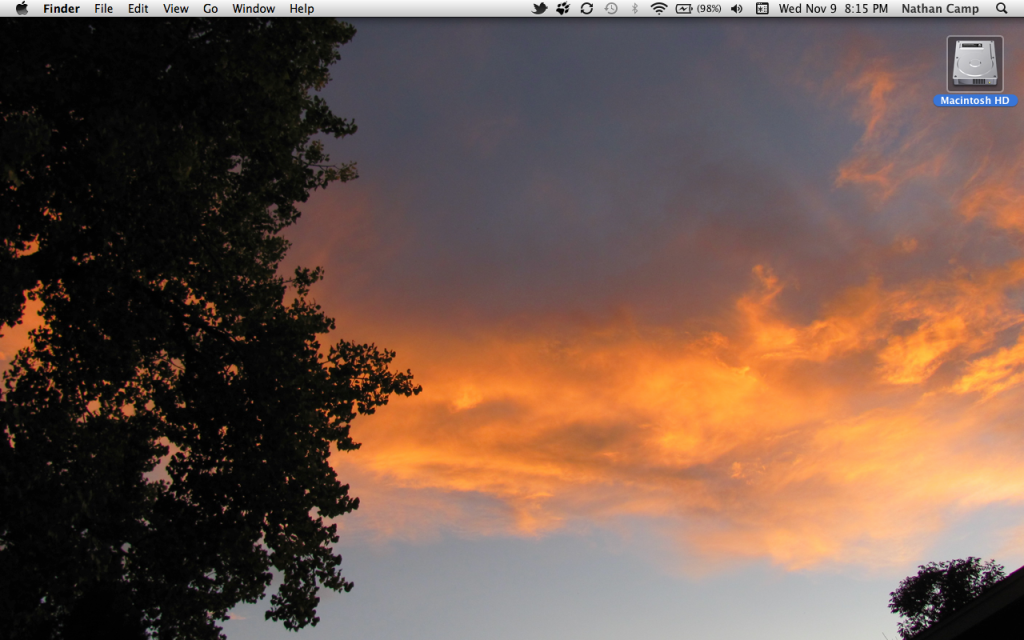Click the Edit menu
Image resolution: width=1024 pixels, height=640 pixels.
pos(138,9)
